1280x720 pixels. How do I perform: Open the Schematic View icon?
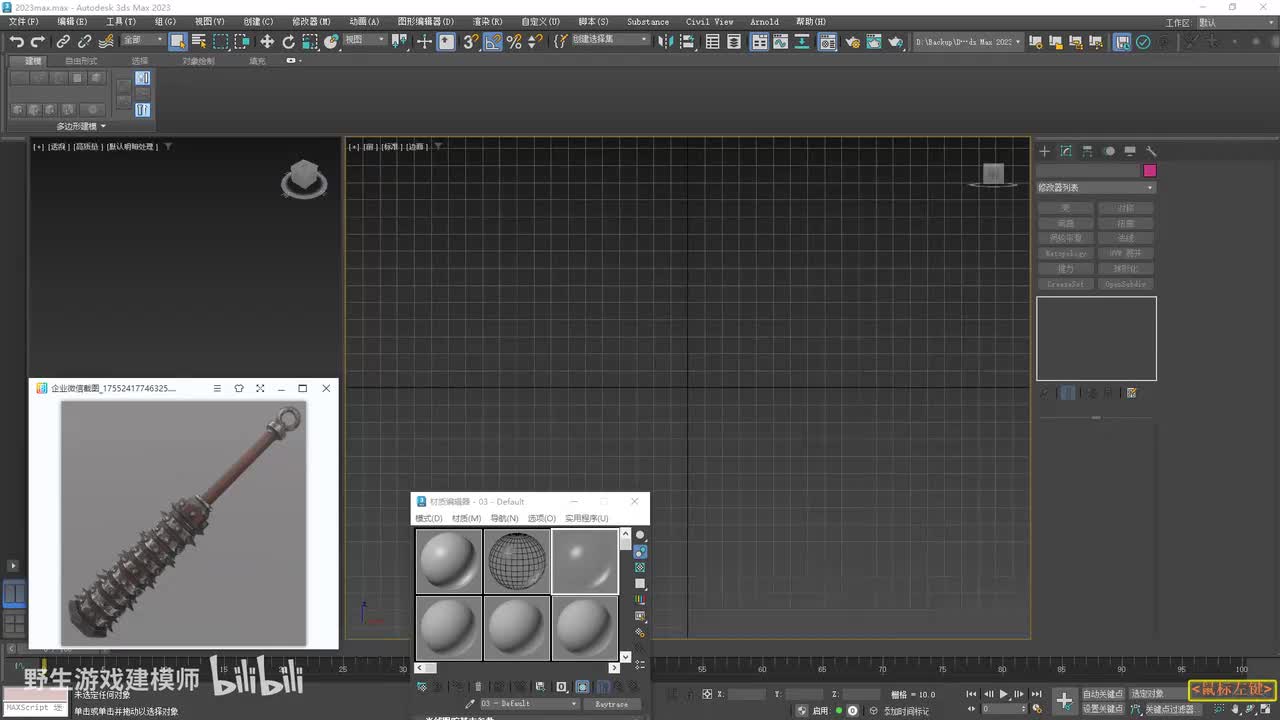804,42
